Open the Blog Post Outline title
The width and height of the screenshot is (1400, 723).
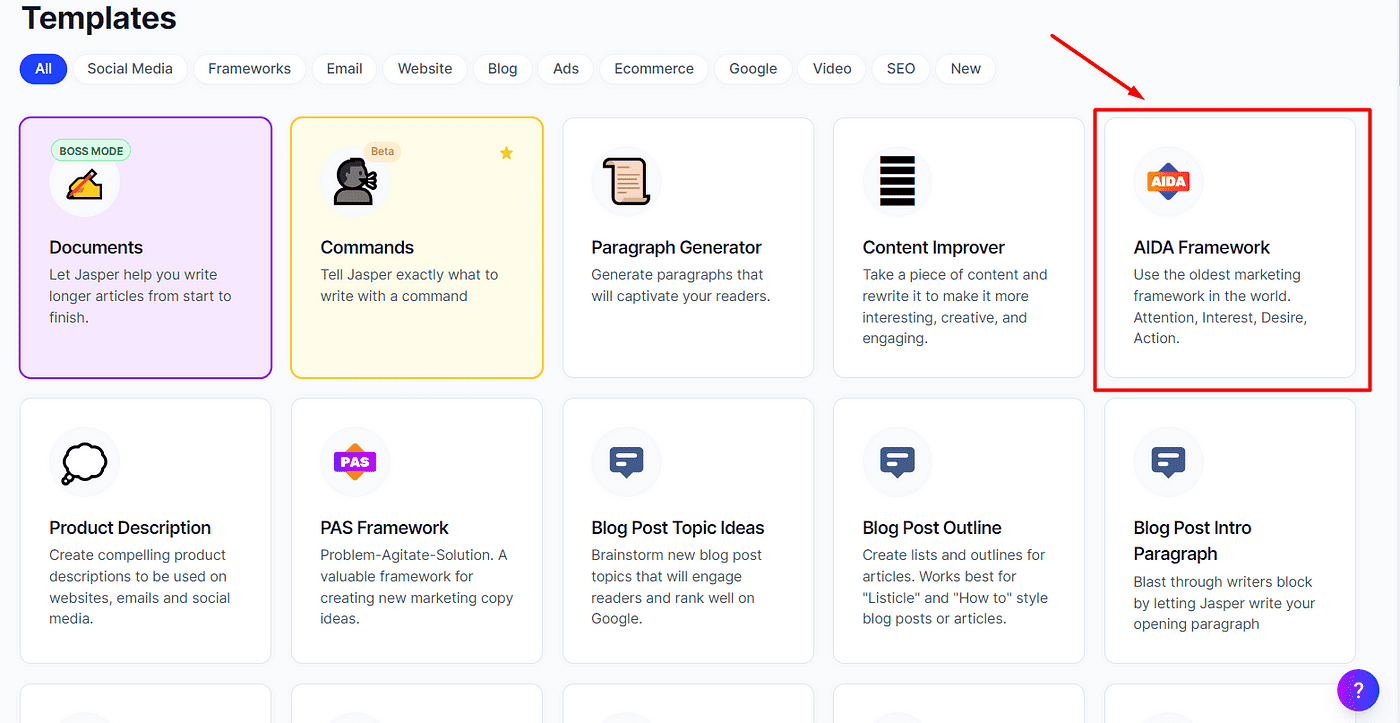[932, 528]
